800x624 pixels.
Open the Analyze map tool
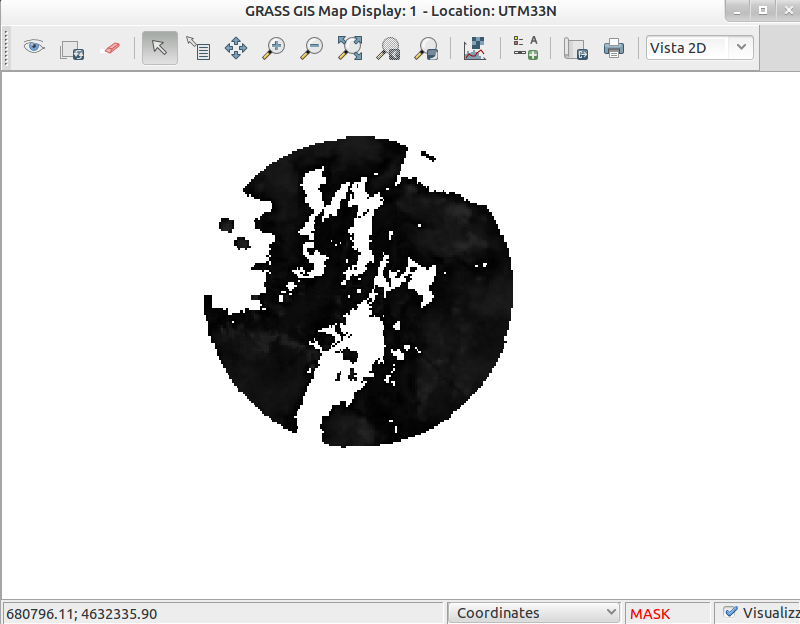[474, 48]
